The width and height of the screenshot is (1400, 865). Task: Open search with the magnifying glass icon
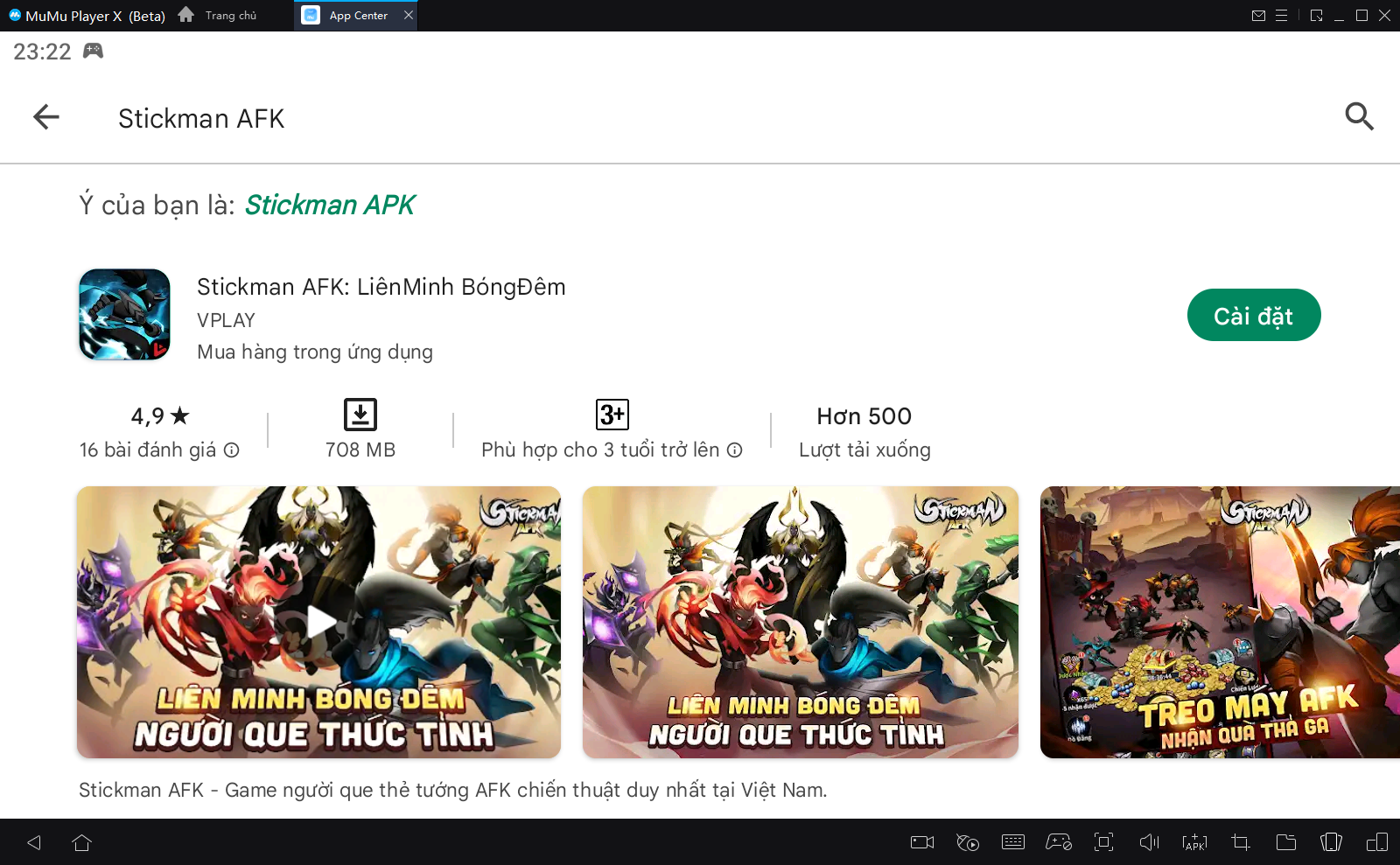(1358, 116)
